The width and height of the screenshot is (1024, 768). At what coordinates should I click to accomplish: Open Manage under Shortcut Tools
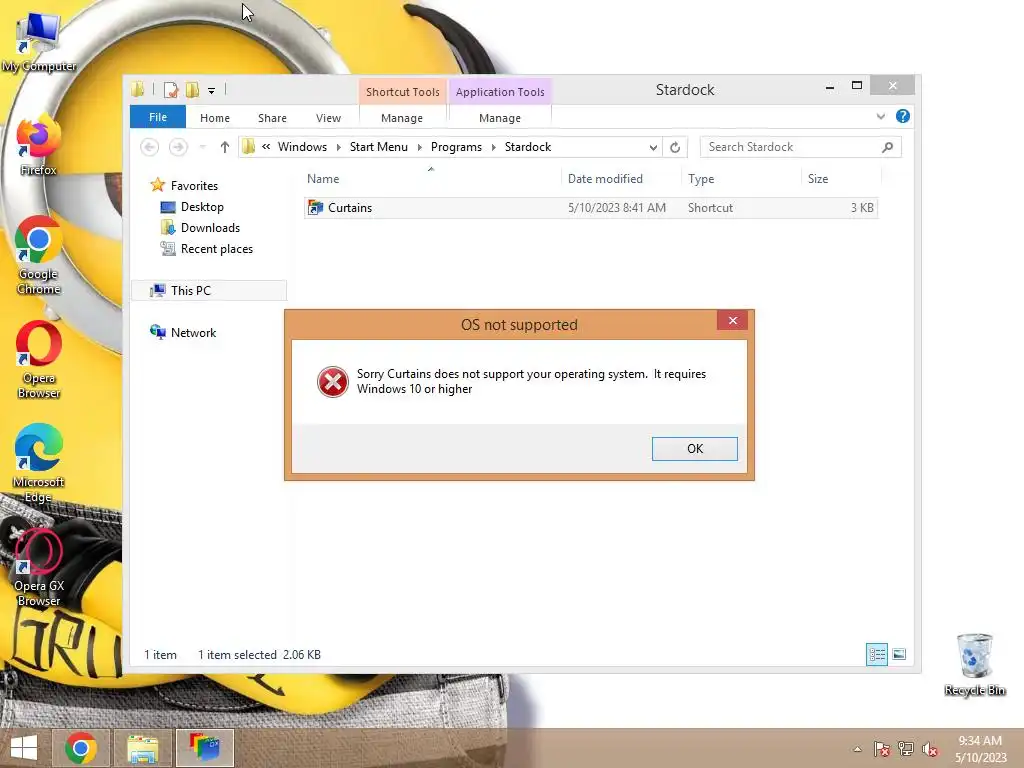pyautogui.click(x=402, y=118)
